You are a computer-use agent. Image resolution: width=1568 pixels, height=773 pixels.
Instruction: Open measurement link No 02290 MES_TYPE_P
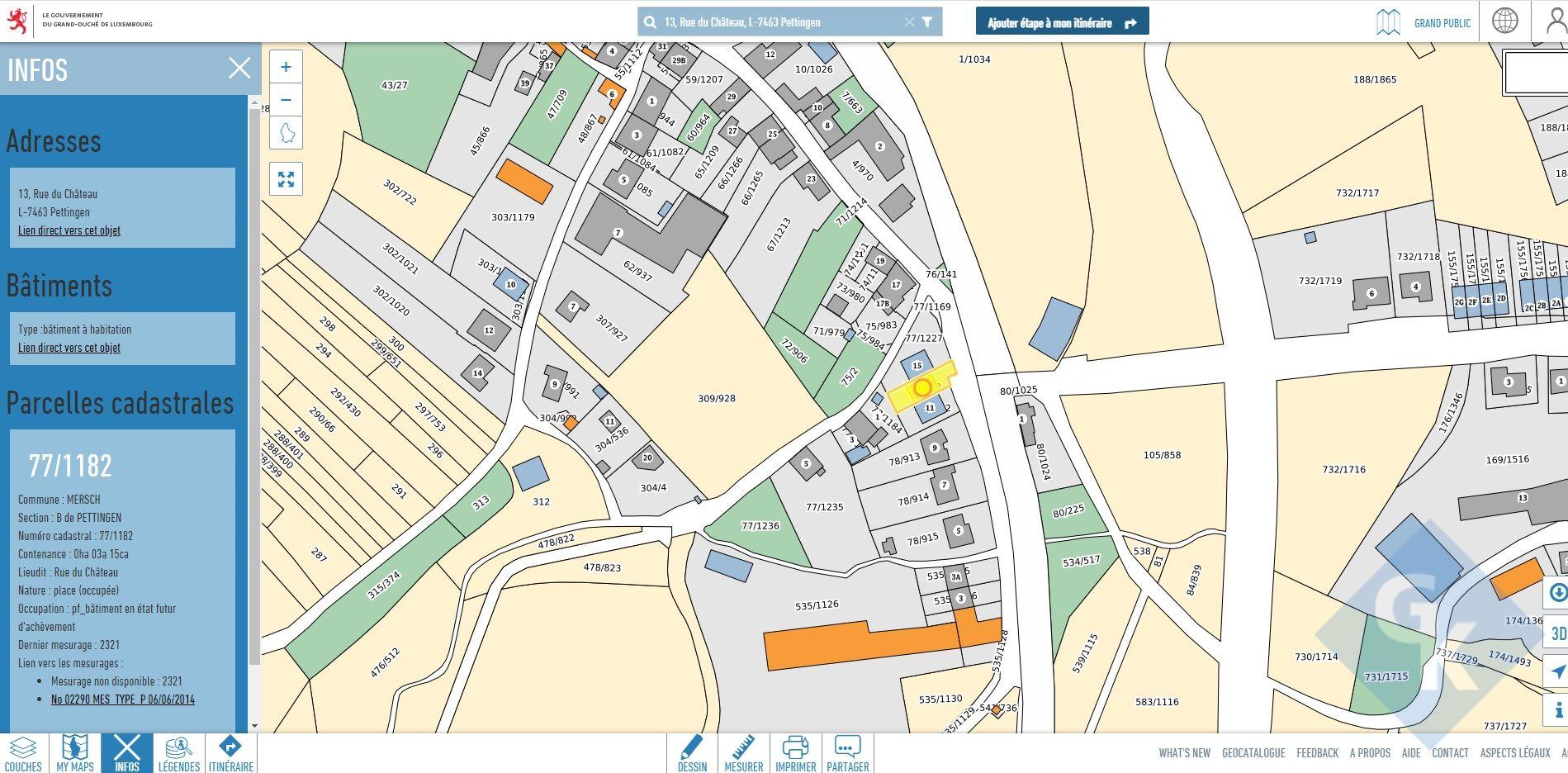[x=123, y=699]
